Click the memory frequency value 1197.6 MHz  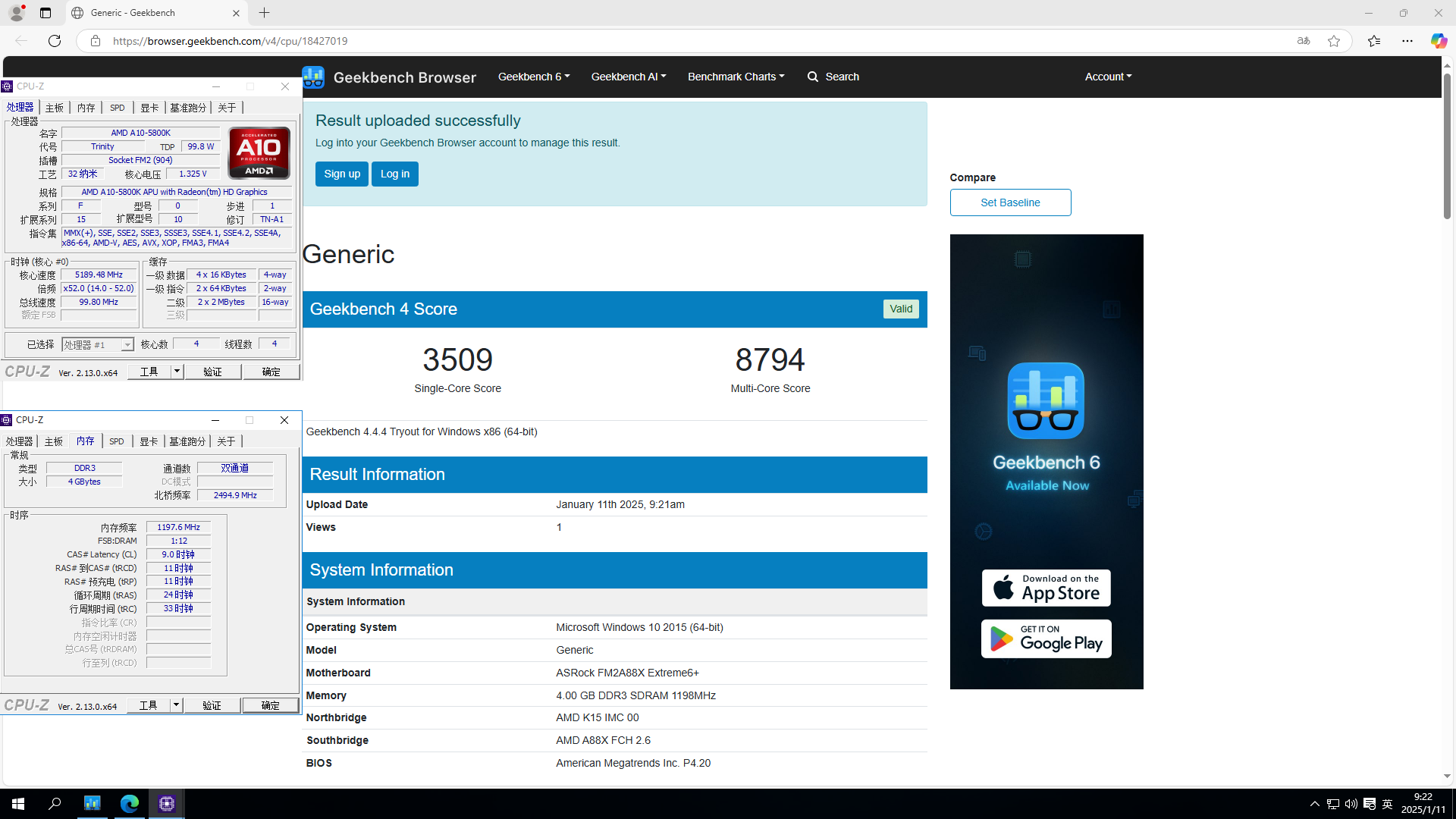coord(179,527)
